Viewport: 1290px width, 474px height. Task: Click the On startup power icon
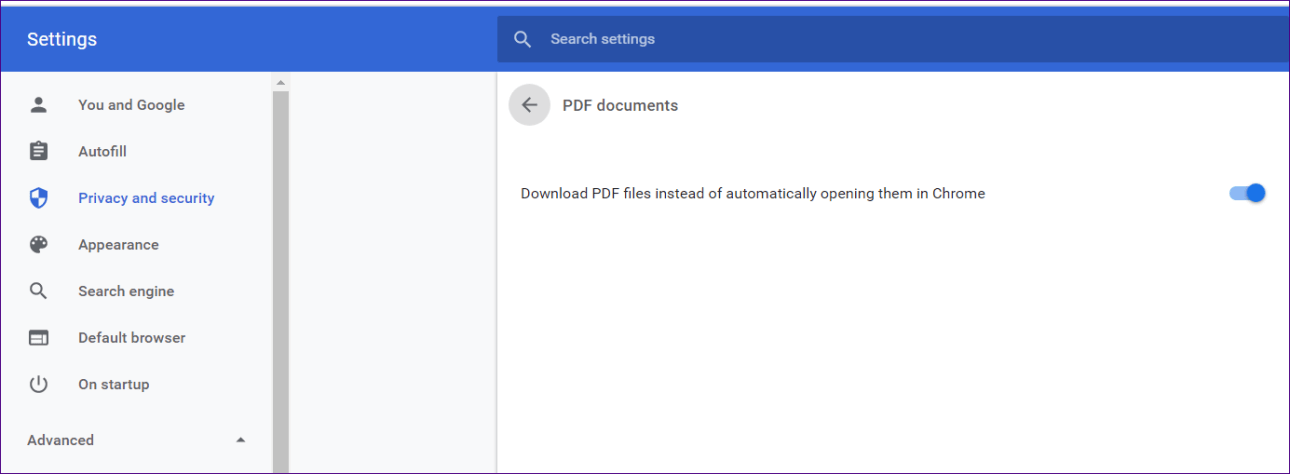pyautogui.click(x=39, y=384)
